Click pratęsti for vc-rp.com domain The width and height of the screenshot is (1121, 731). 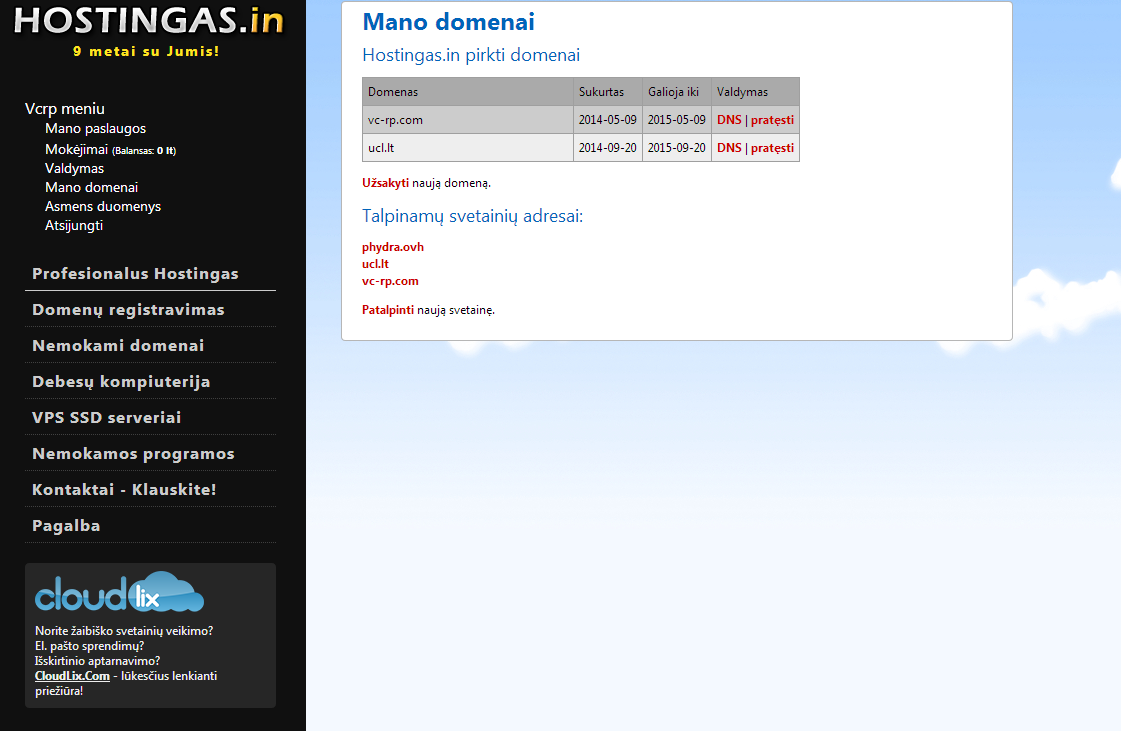(x=772, y=120)
